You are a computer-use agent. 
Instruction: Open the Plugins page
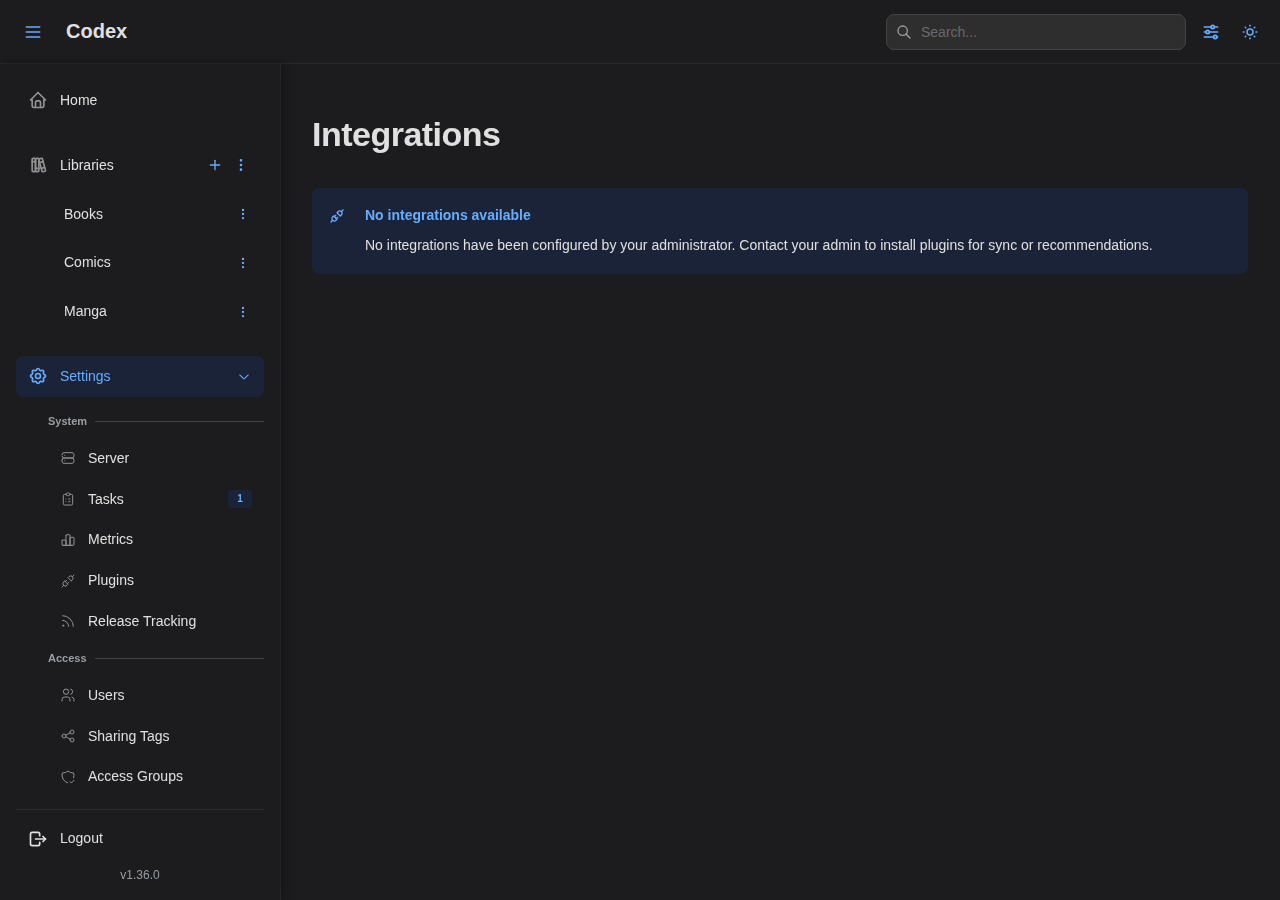[156, 580]
